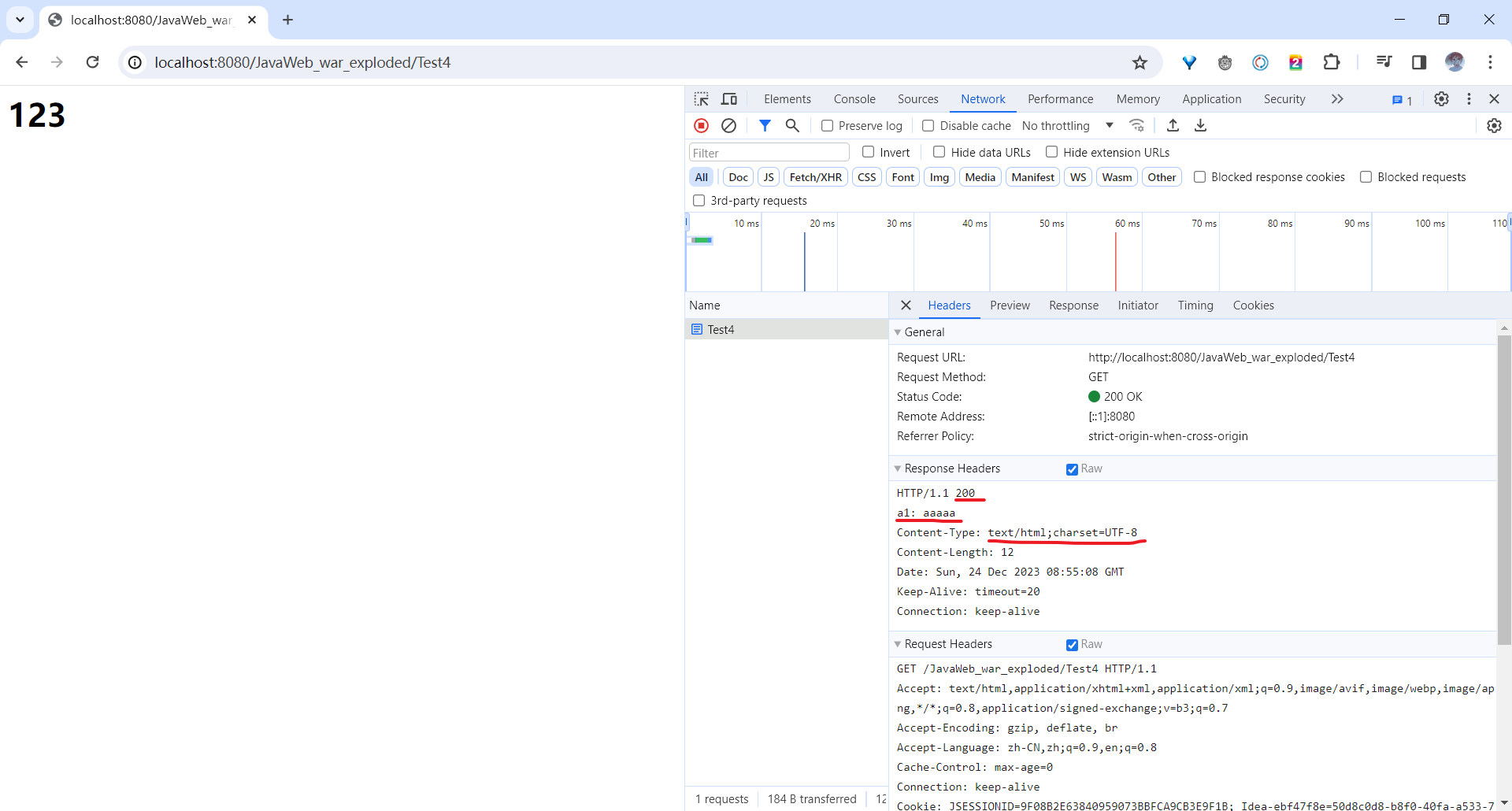
Task: Open the side panel icon
Action: click(1419, 62)
